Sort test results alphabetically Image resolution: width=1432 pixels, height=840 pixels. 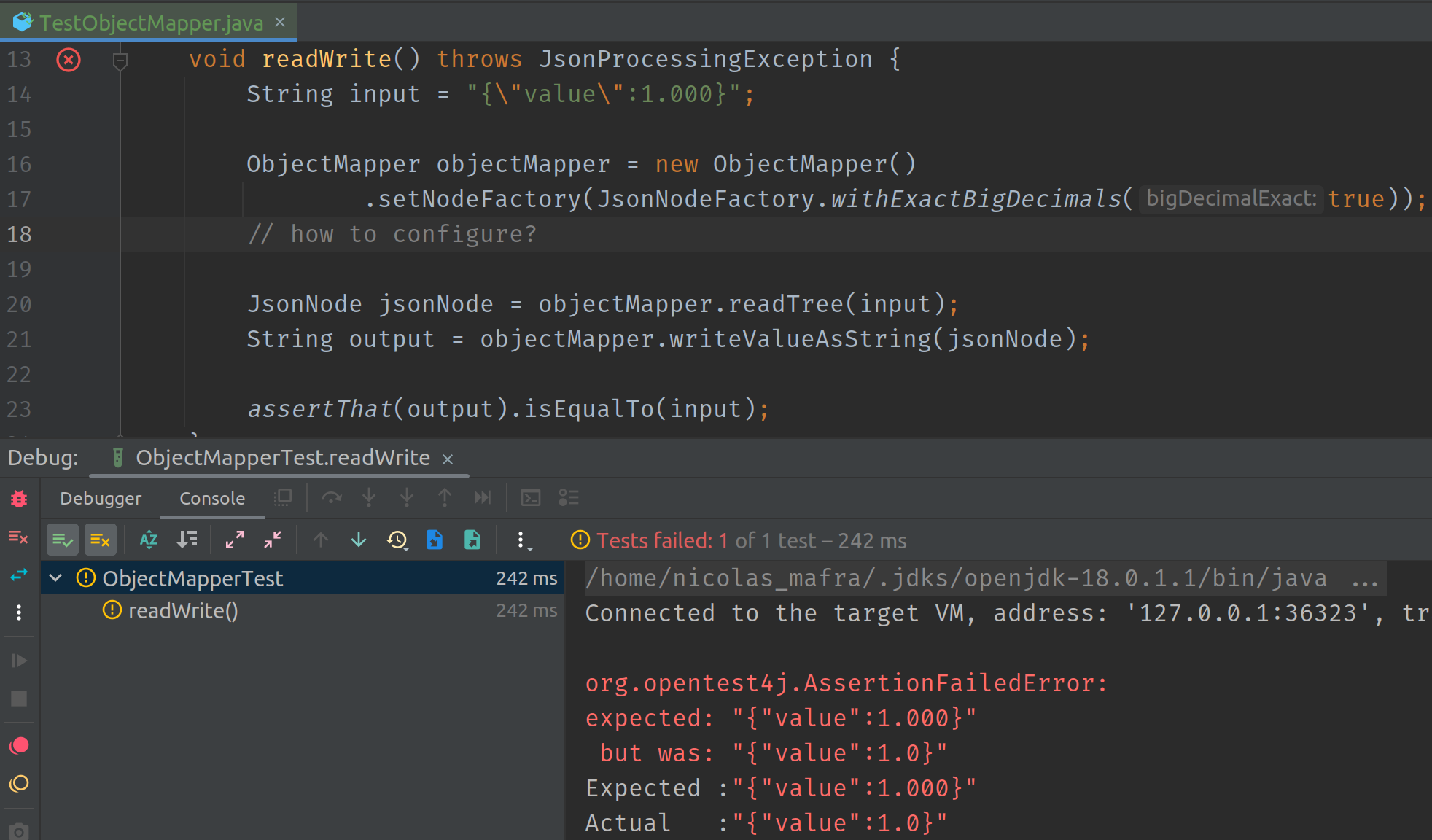click(148, 540)
